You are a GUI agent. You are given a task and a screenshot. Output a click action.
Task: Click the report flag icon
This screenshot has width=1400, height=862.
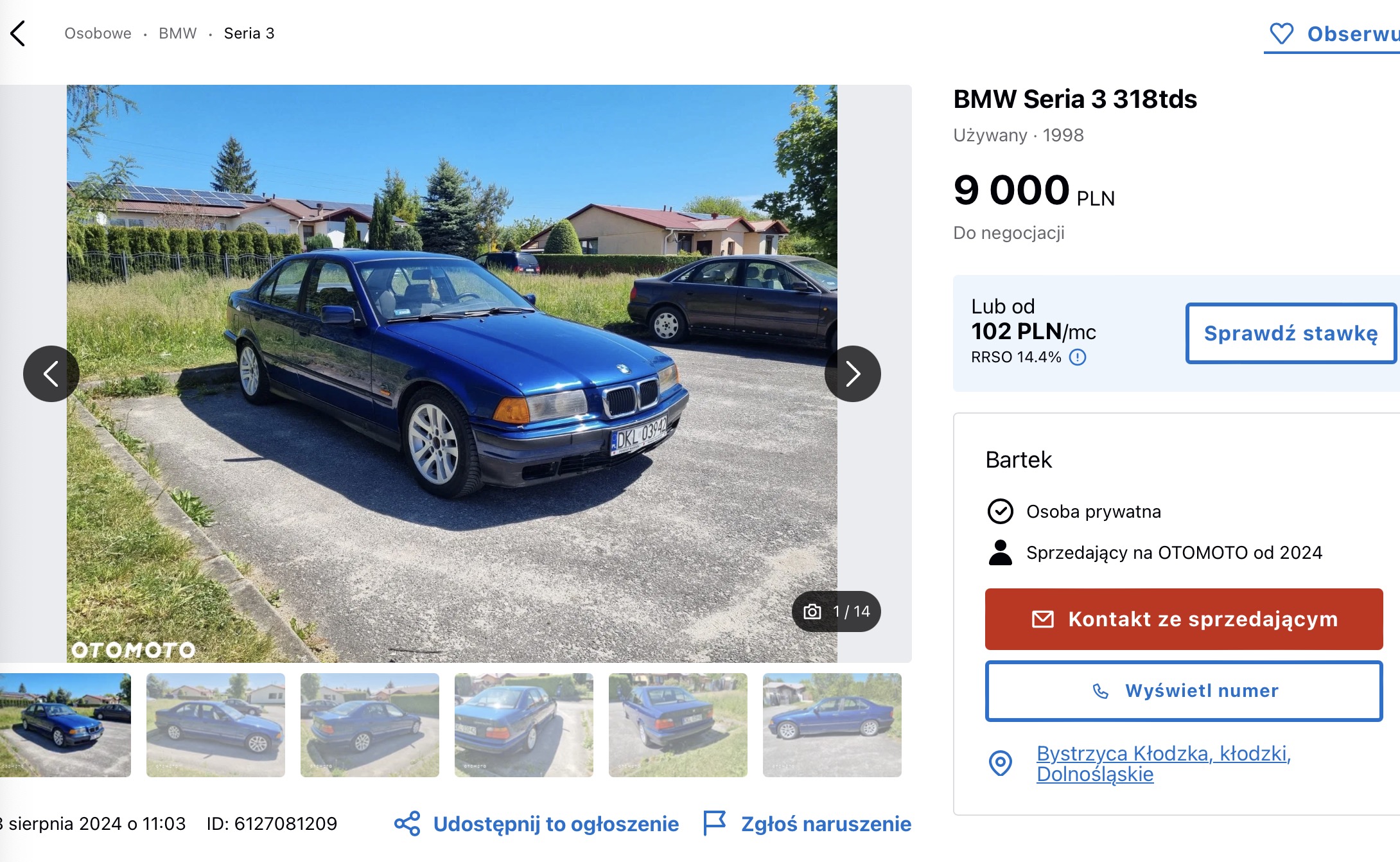tap(714, 823)
